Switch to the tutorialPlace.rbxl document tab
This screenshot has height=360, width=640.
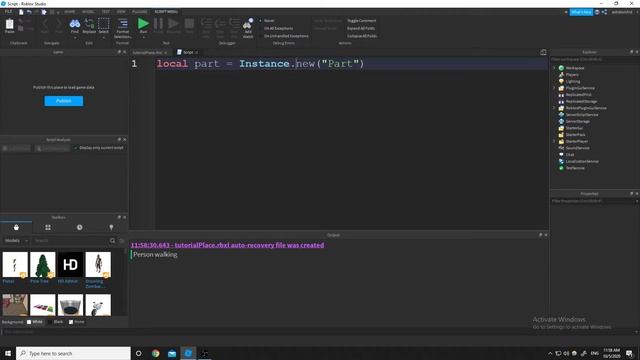click(147, 53)
